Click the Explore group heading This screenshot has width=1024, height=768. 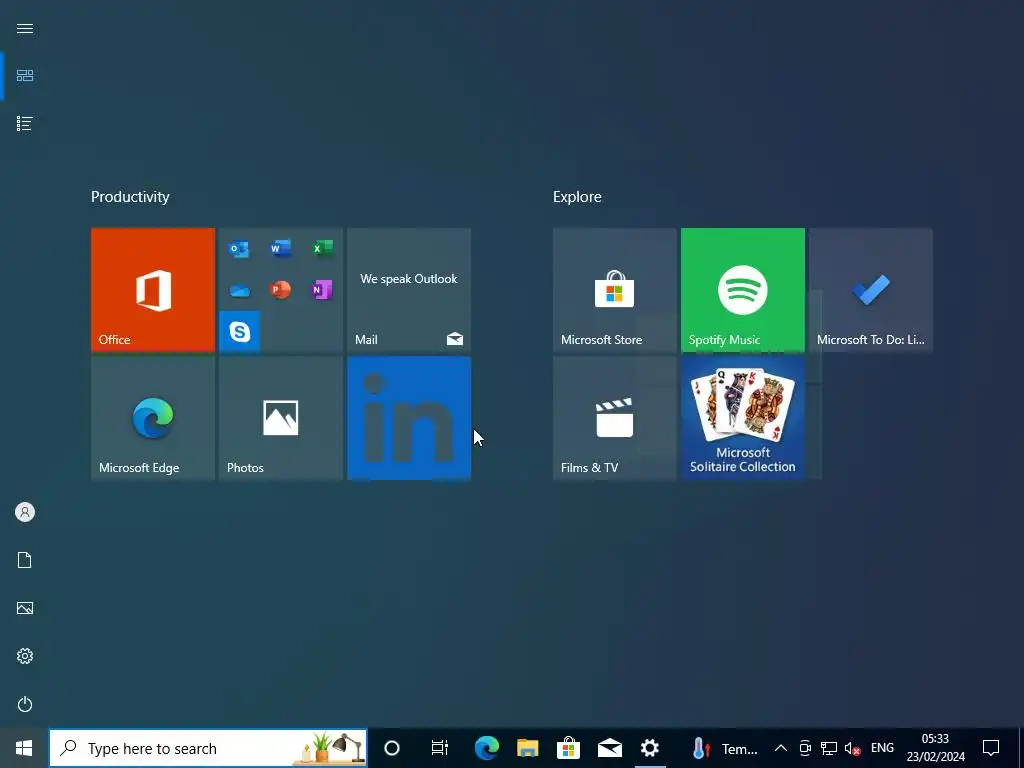pos(577,197)
